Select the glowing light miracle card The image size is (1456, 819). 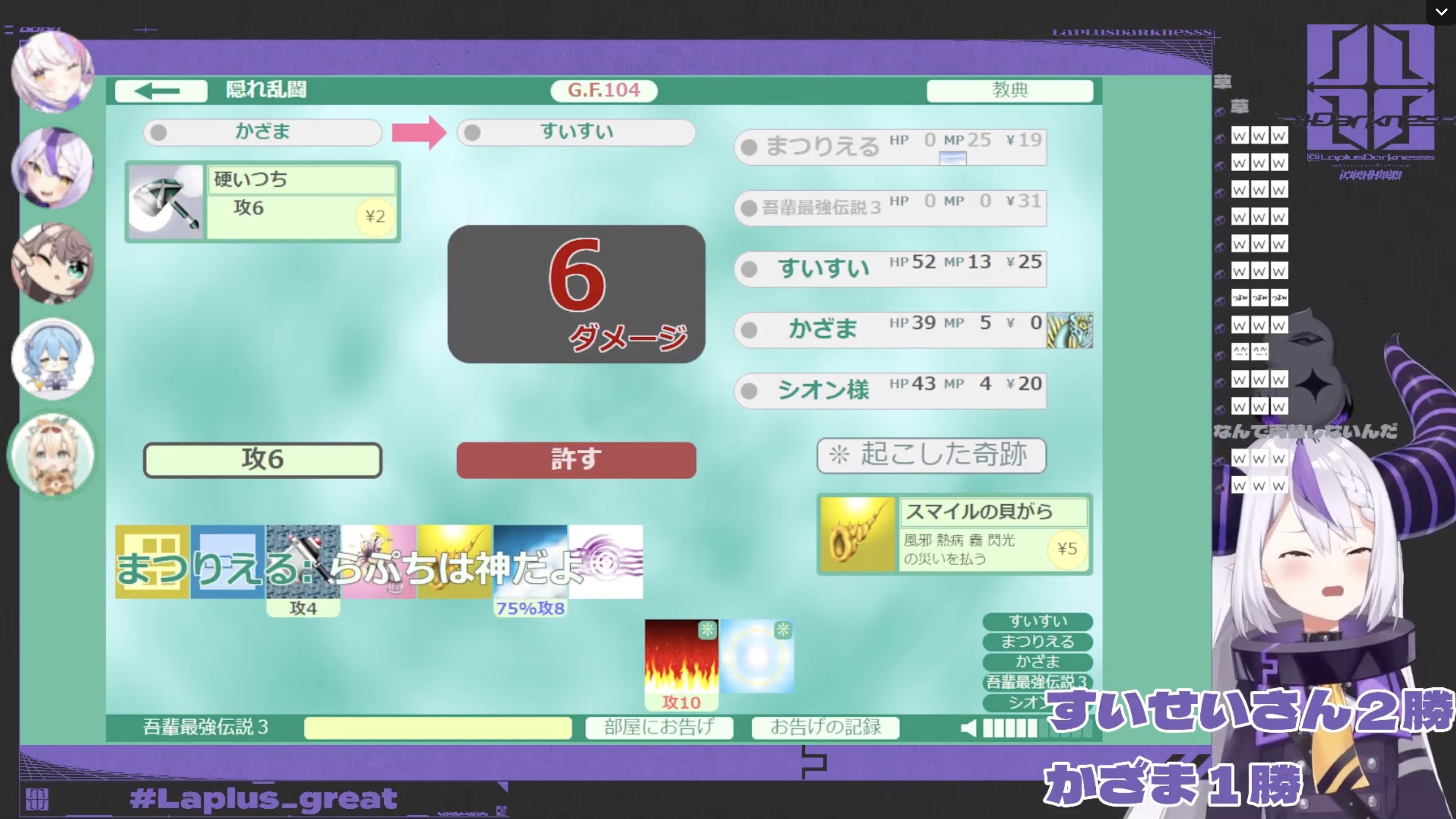757,656
